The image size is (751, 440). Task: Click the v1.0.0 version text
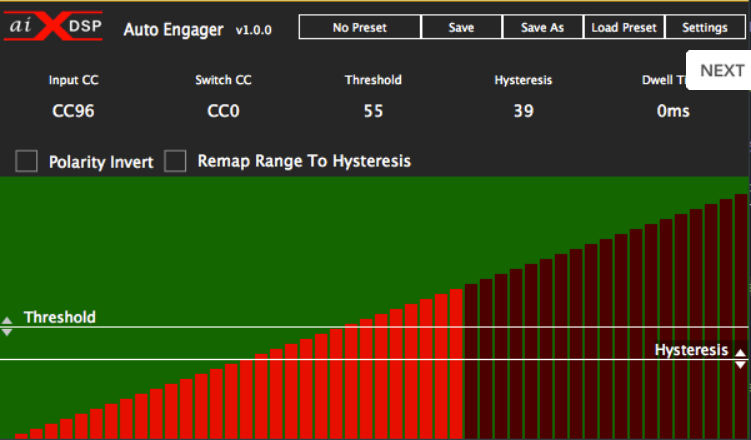[x=253, y=30]
